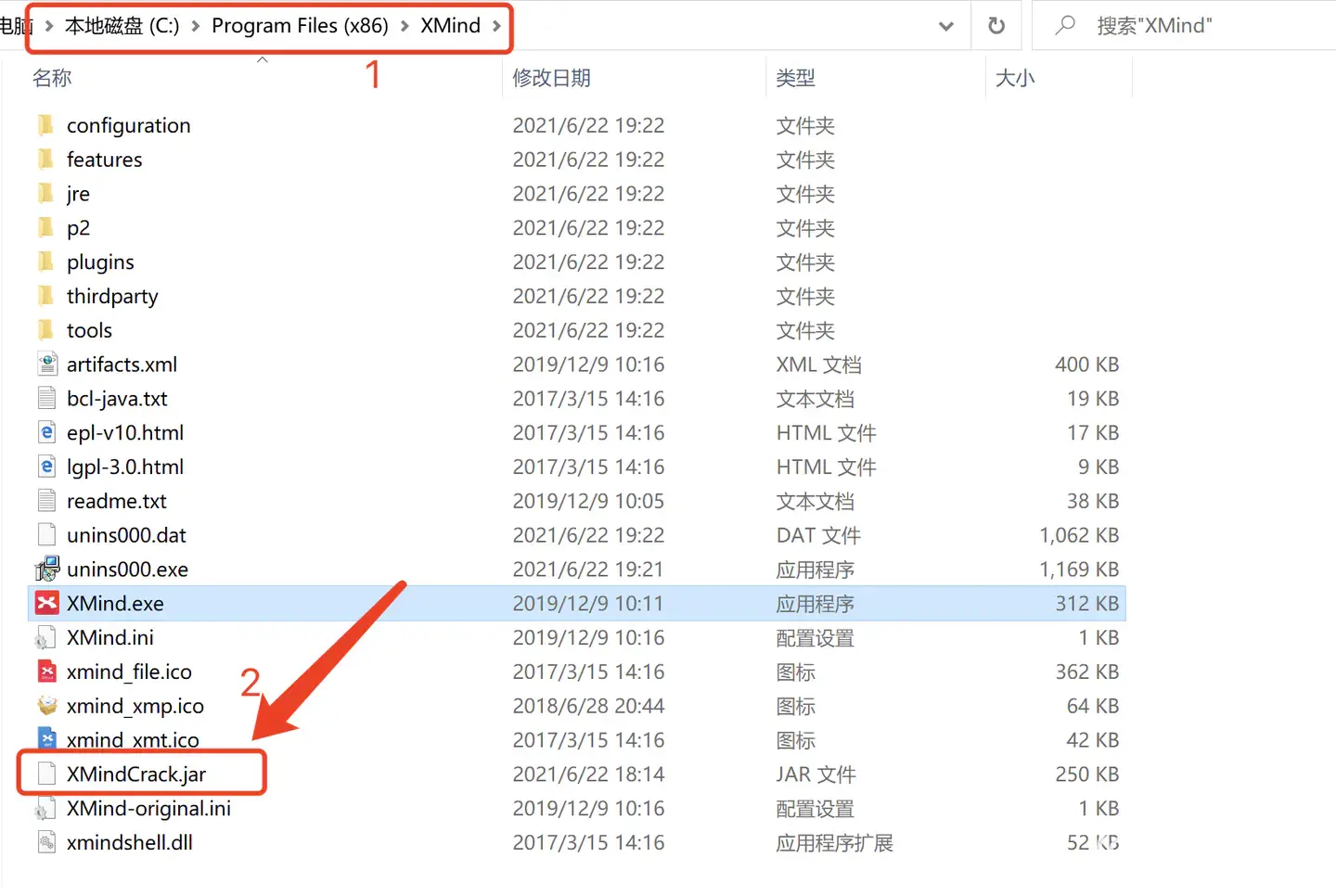Click the XMind.exe application icon
The image size is (1336, 896).
[x=46, y=604]
